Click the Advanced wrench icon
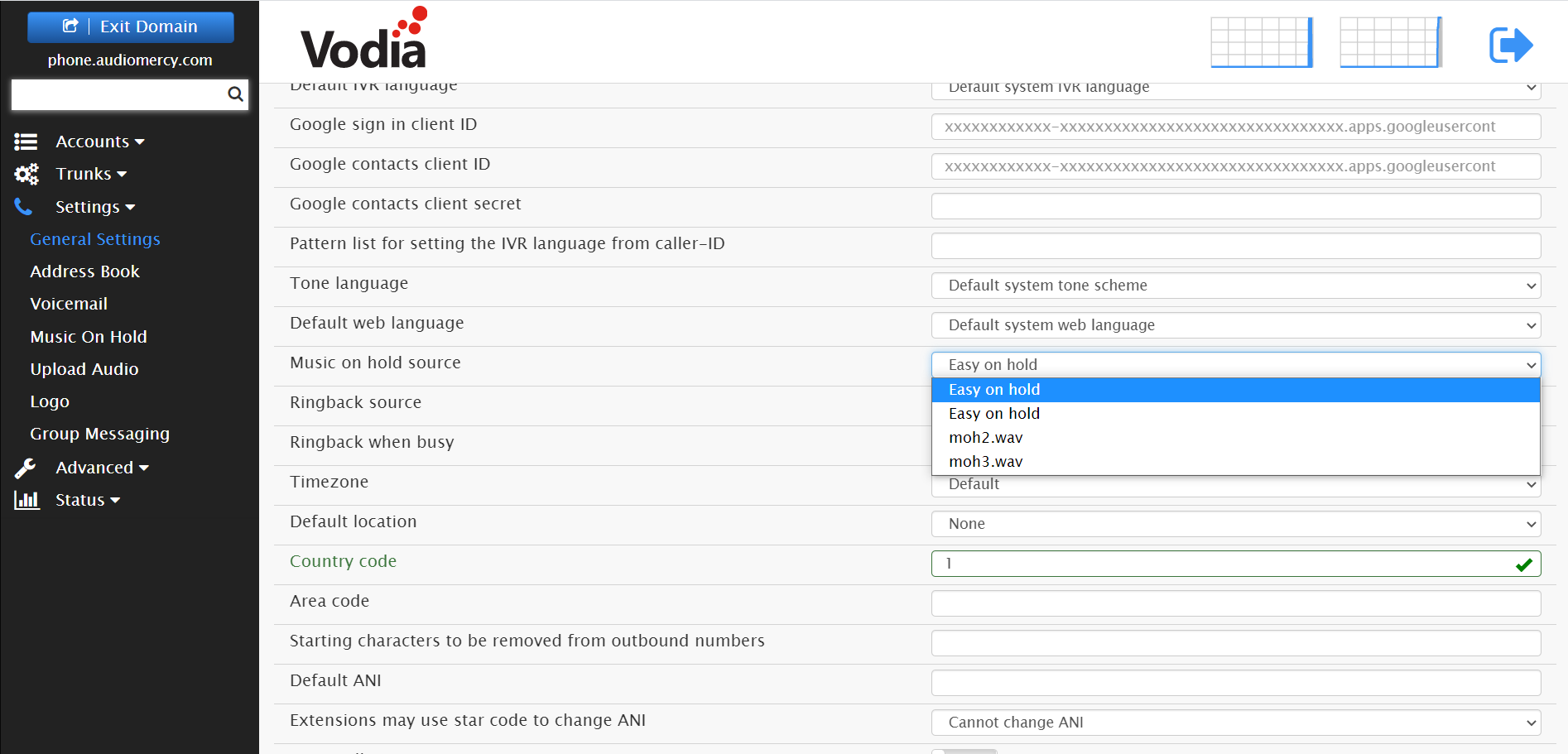 click(26, 468)
